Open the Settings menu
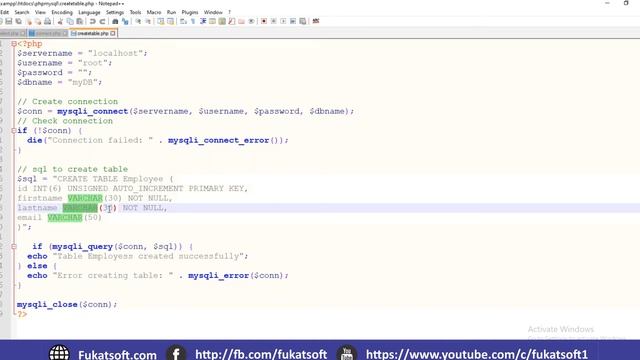This screenshot has width=640, height=360. 115,13
